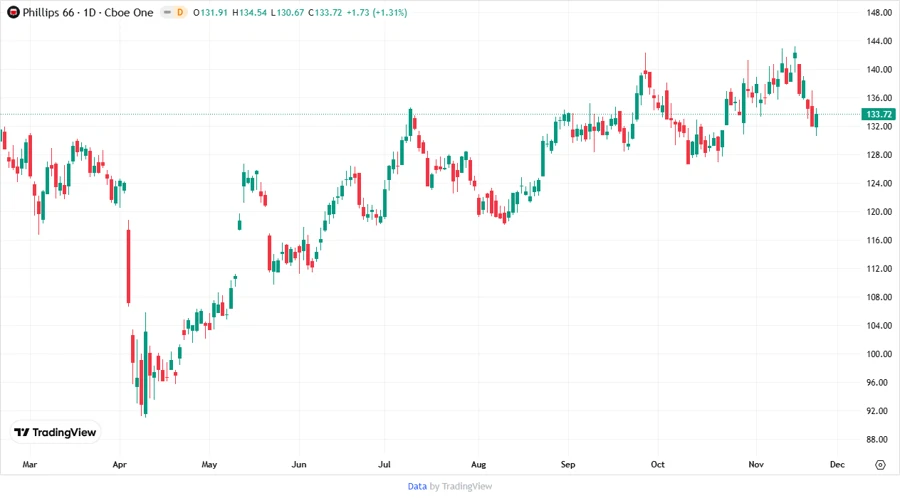Click the Mar label on the time axis
Image resolution: width=900 pixels, height=498 pixels.
click(30, 465)
